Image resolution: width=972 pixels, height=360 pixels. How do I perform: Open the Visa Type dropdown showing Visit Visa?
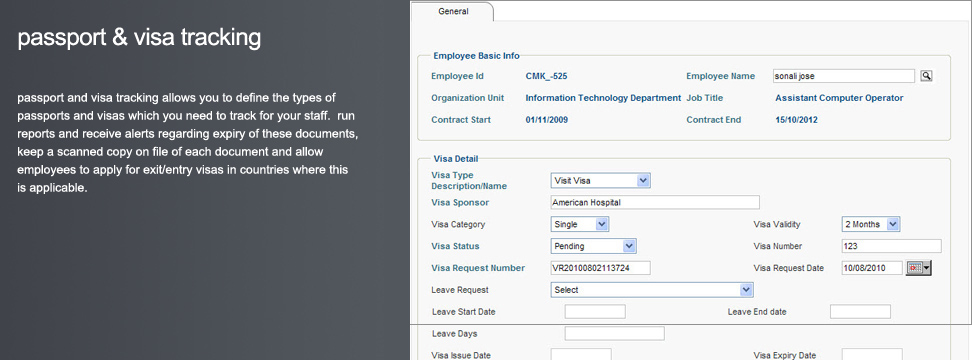coord(600,180)
